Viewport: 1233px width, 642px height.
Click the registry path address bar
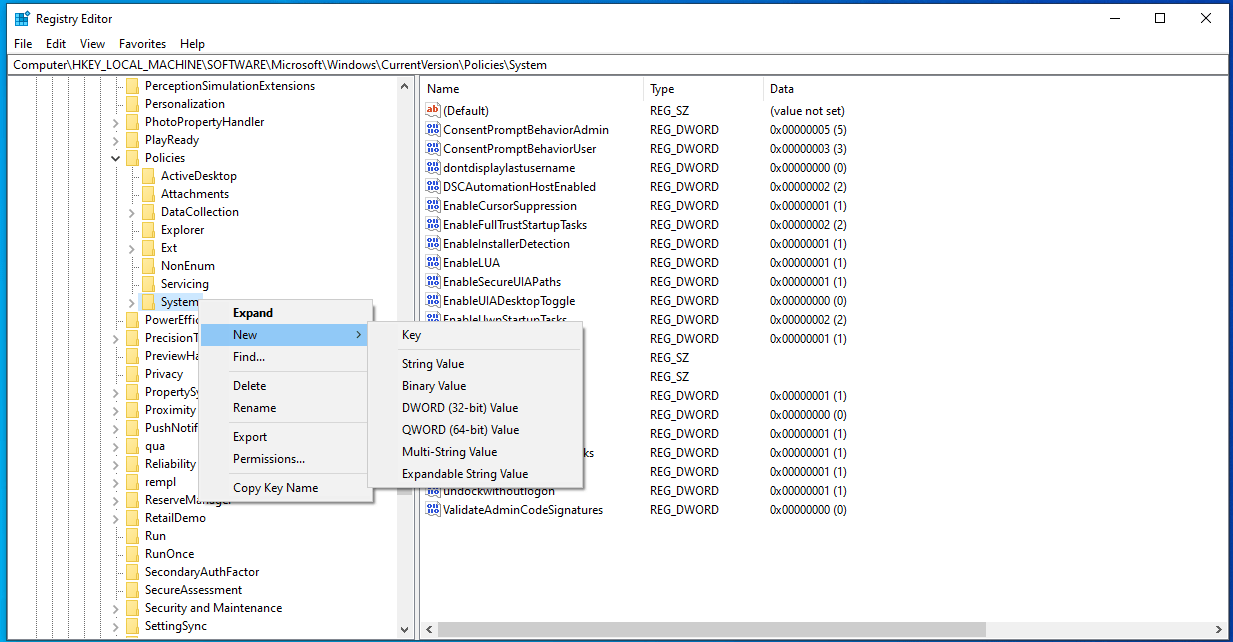pyautogui.click(x=616, y=65)
